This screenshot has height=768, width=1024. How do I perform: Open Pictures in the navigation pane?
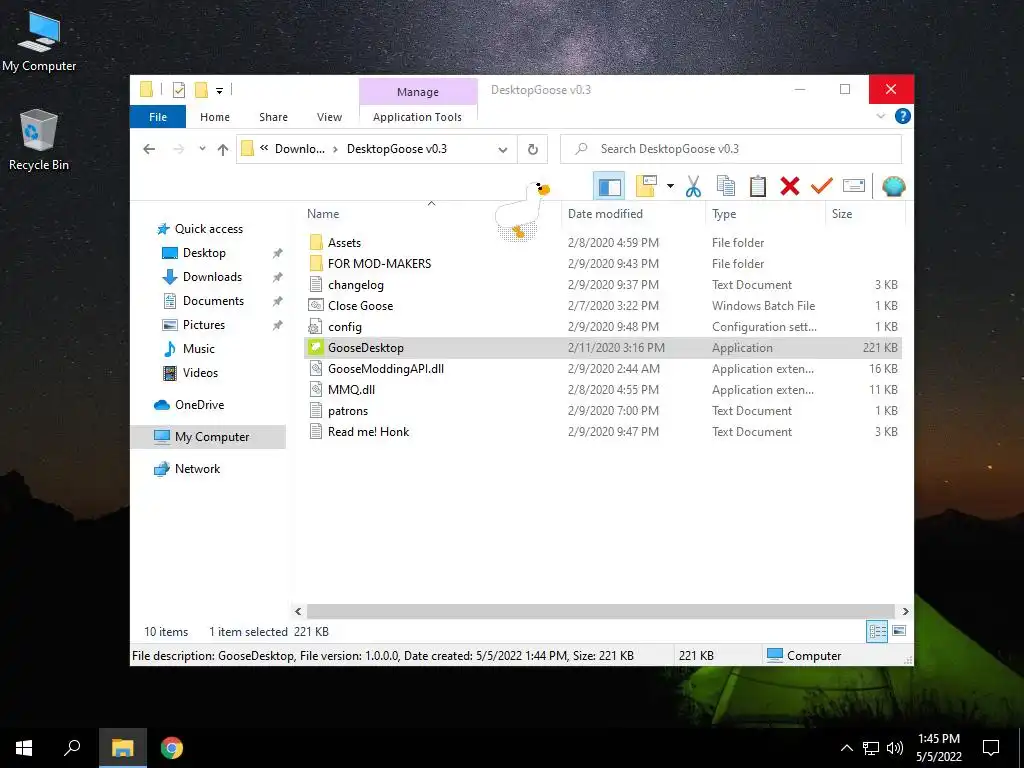(x=204, y=325)
